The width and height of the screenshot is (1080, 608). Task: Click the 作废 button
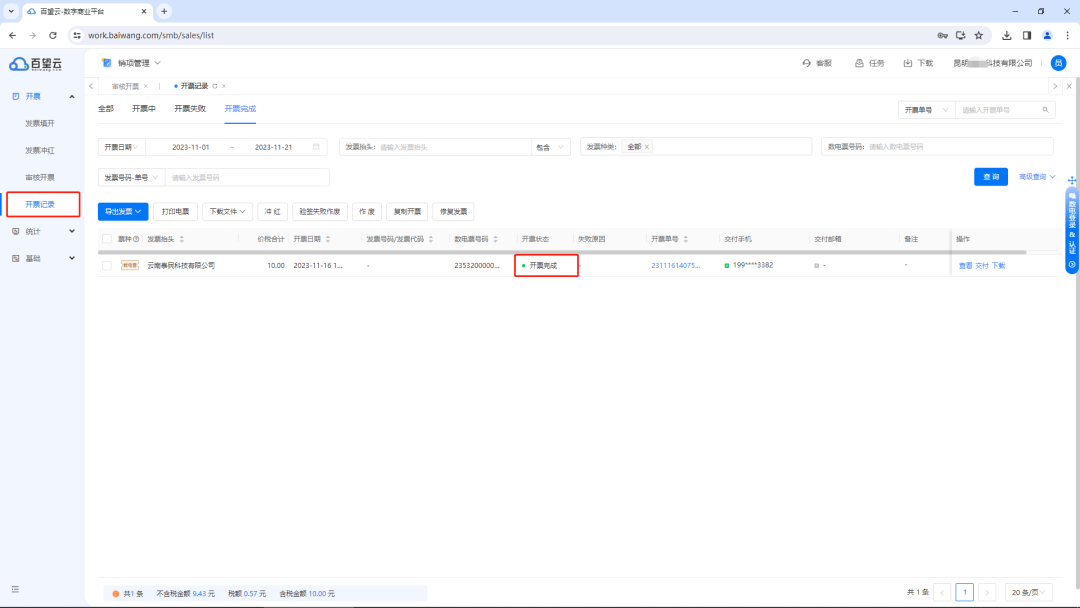367,211
